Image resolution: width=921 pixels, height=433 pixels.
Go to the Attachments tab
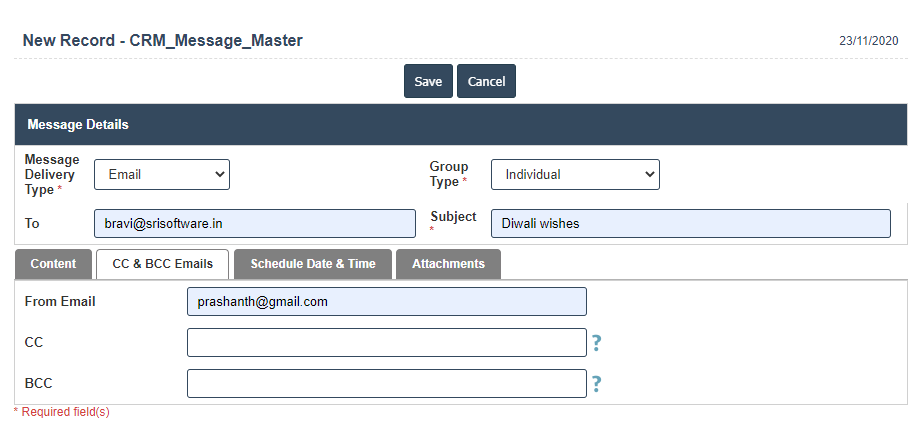pos(448,264)
